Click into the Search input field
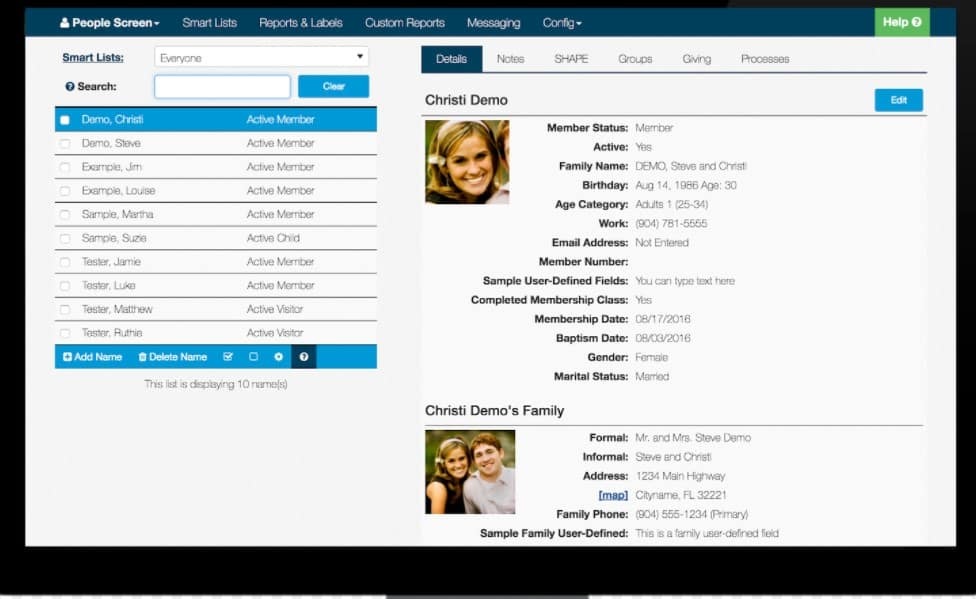976x599 pixels. click(222, 87)
